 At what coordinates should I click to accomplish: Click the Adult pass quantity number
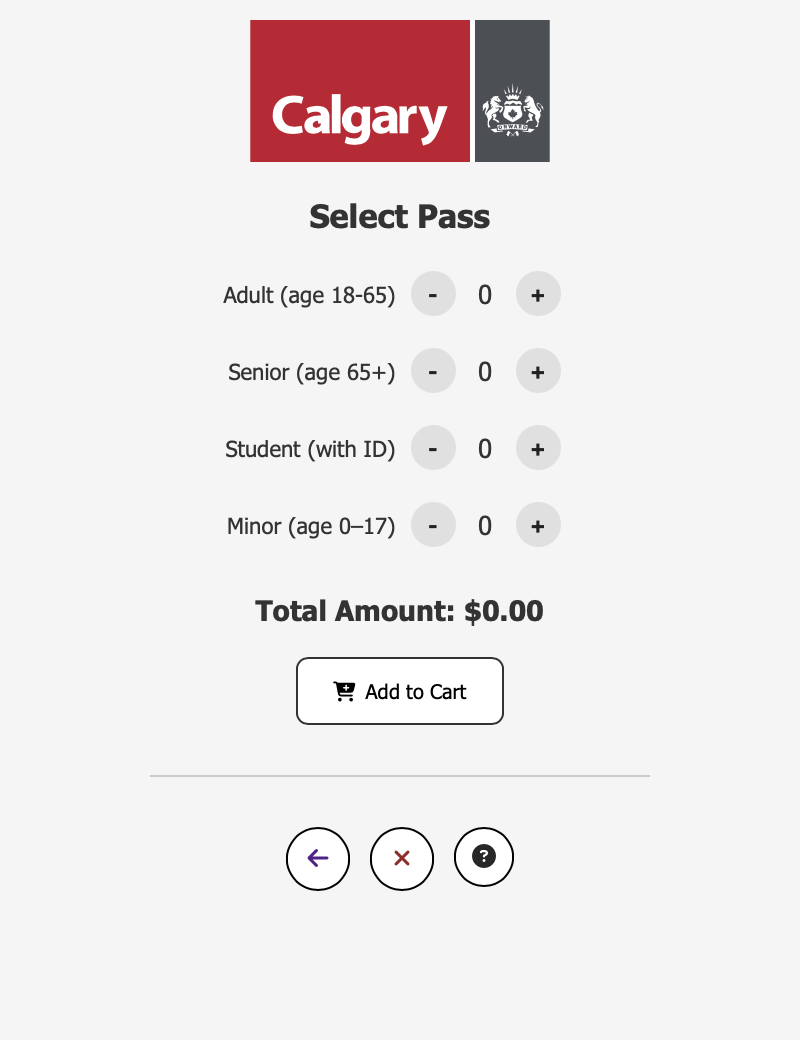[485, 295]
